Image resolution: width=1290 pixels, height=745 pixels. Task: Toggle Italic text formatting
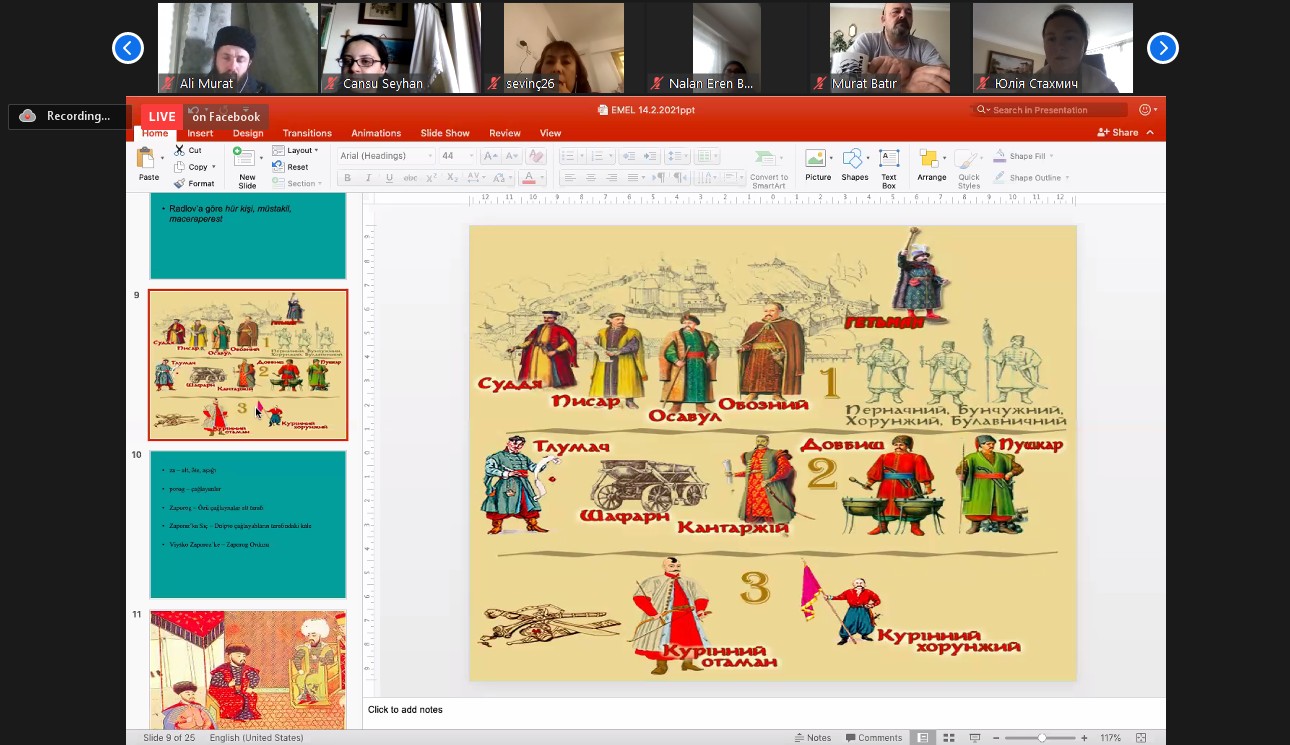pyautogui.click(x=368, y=178)
